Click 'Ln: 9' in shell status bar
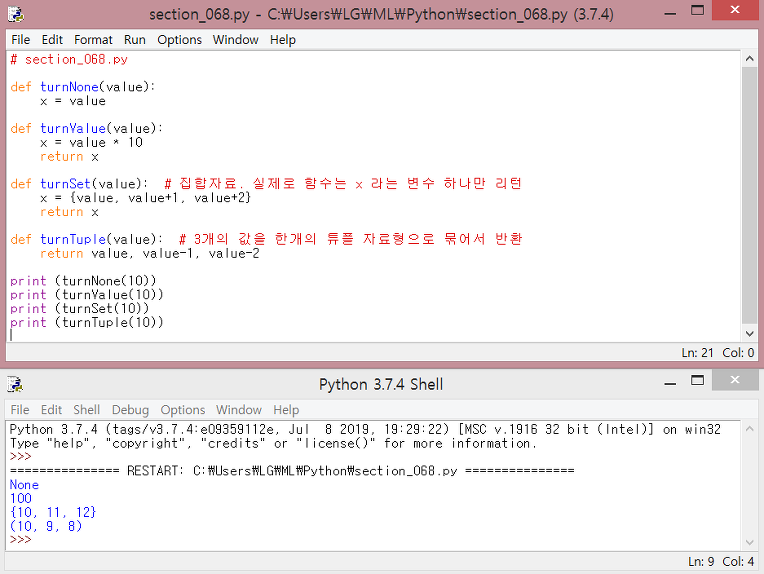 [x=701, y=562]
